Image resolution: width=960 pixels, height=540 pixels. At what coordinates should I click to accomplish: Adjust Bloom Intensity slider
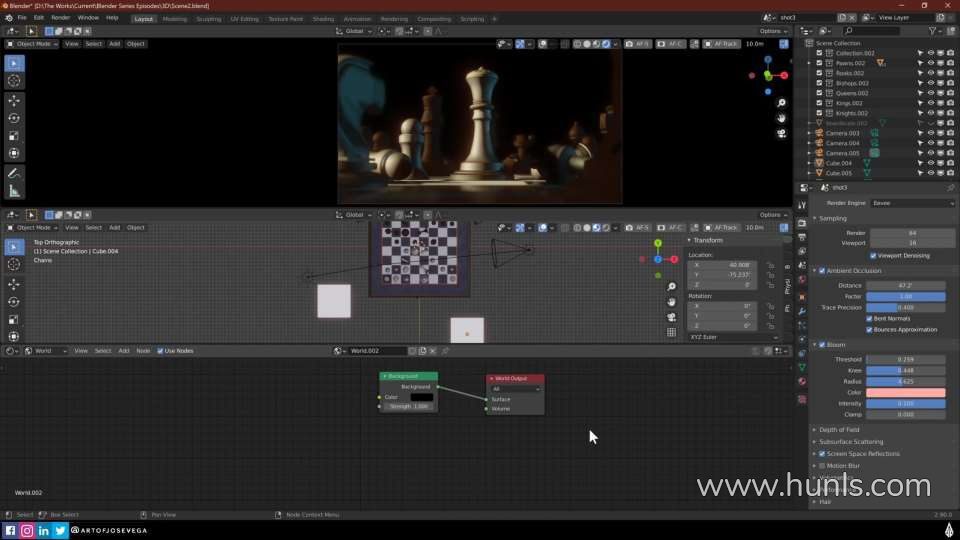[906, 403]
